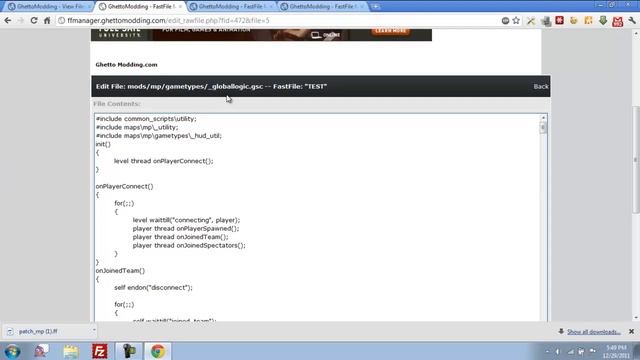This screenshot has width=640, height=360.
Task: Select the third GhettoModding - FastFile tab
Action: click(x=231, y=7)
